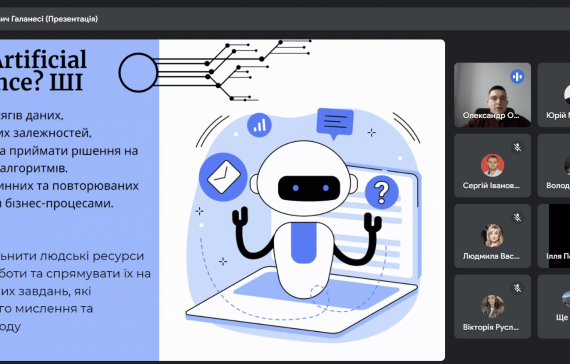
Task: Click the envelope mail icon on the slide
Action: point(223,177)
